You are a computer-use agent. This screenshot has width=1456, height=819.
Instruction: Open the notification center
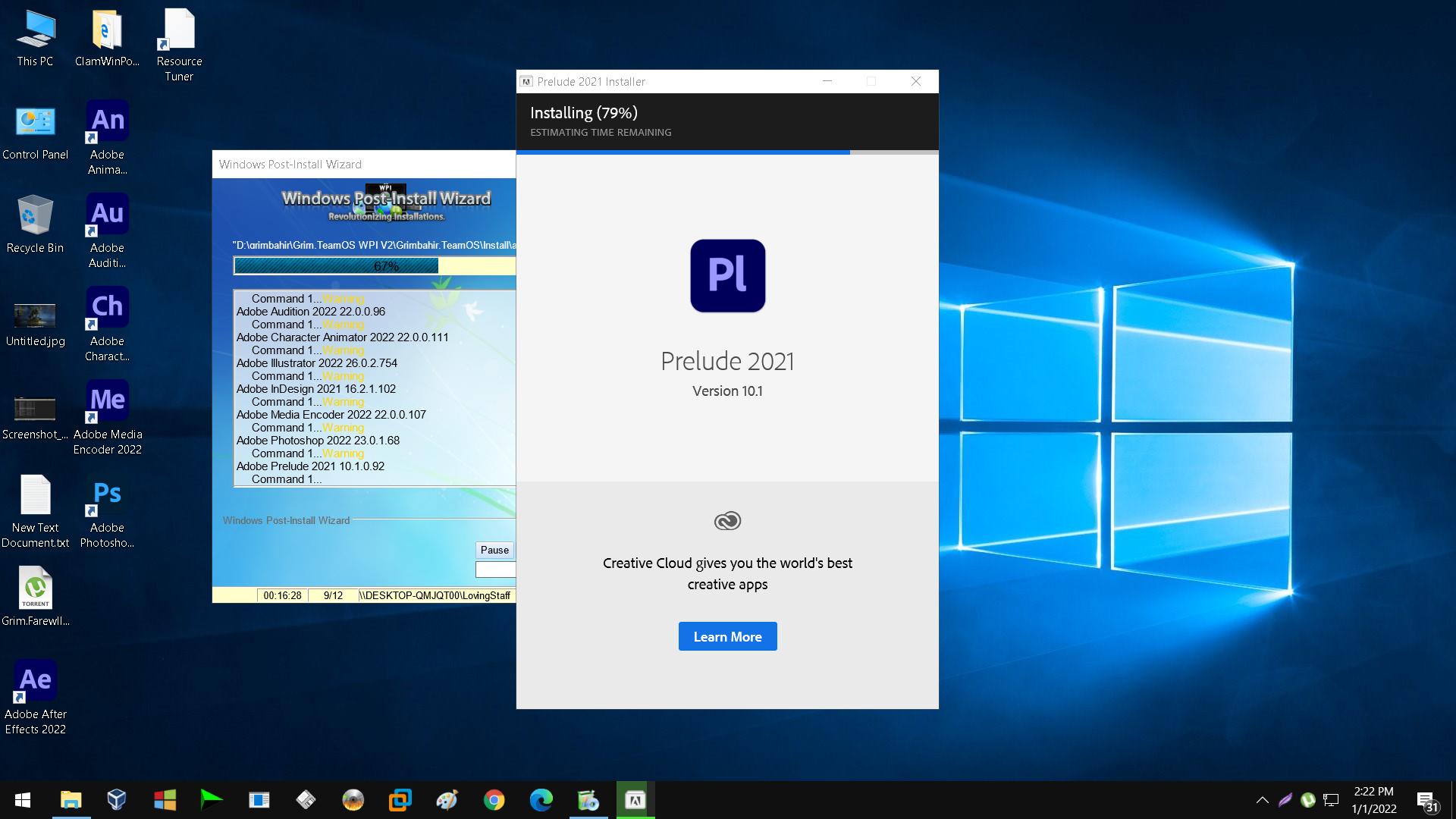[x=1426, y=800]
